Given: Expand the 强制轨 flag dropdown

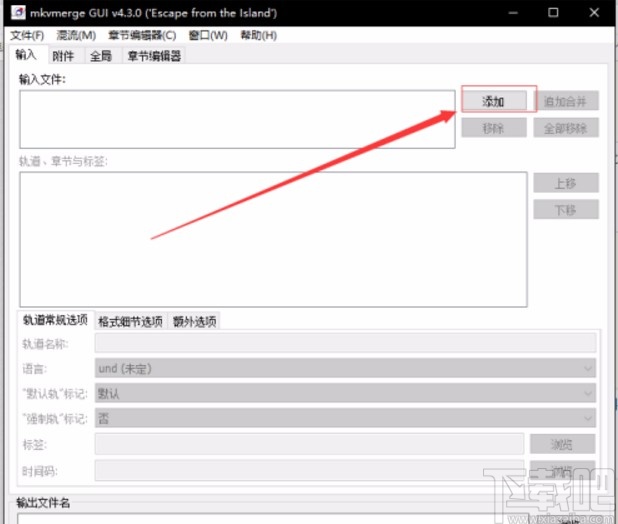Looking at the screenshot, I should coord(345,418).
